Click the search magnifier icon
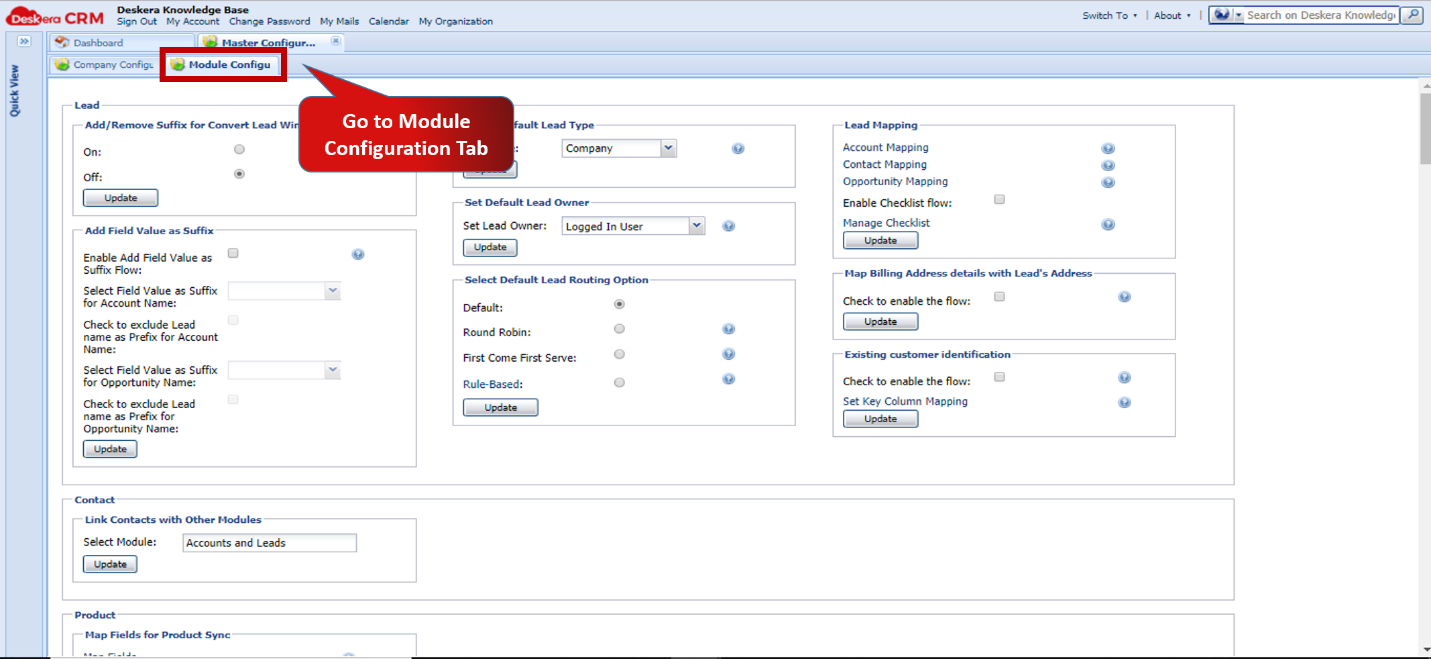Image resolution: width=1431 pixels, height=659 pixels. pos(1410,15)
